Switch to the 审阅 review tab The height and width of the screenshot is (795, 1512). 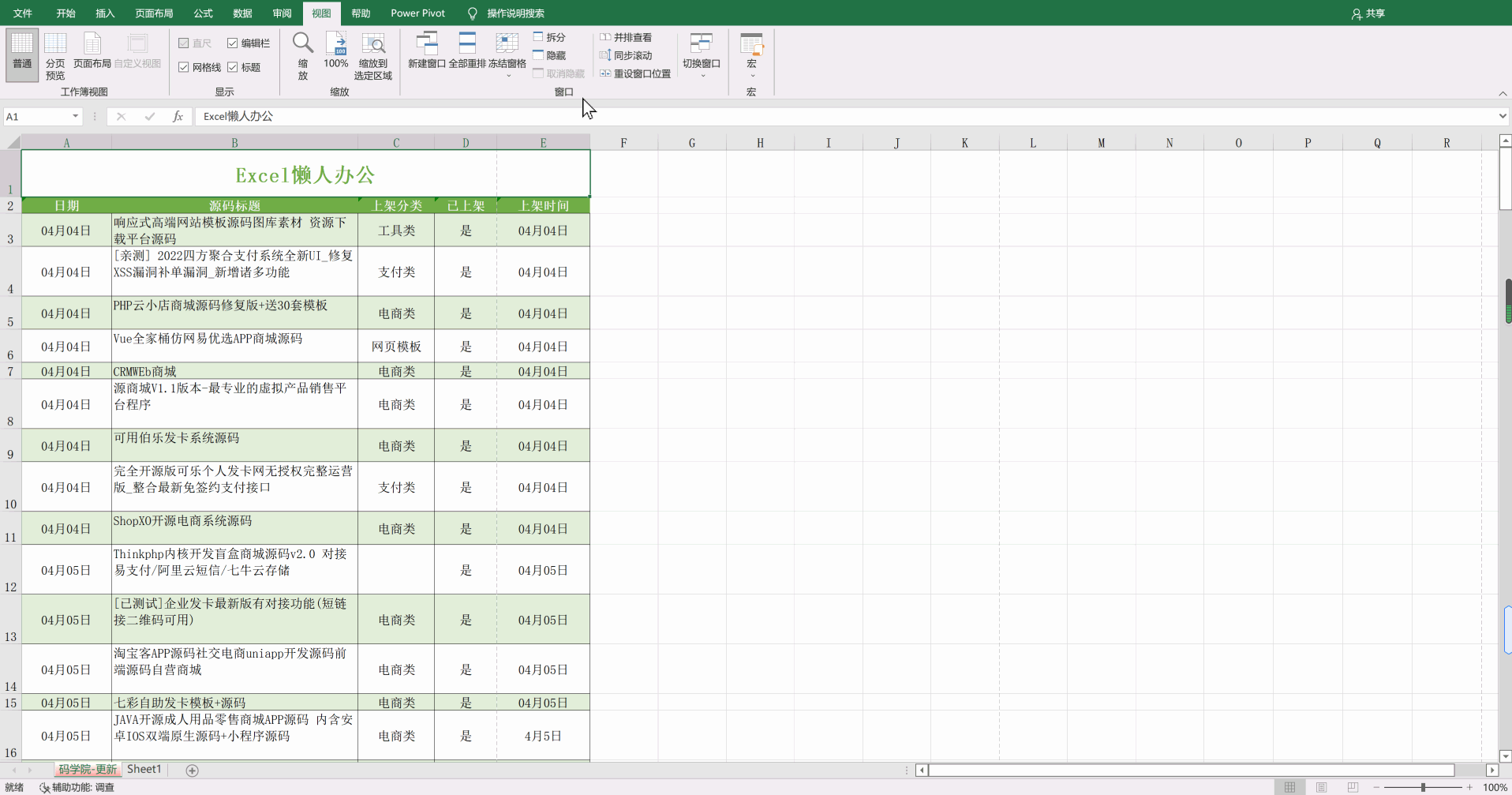[x=282, y=13]
